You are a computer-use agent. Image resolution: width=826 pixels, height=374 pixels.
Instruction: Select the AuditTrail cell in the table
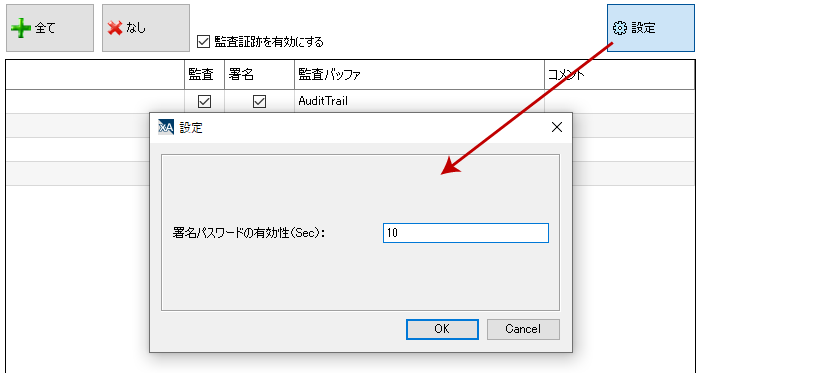click(419, 101)
